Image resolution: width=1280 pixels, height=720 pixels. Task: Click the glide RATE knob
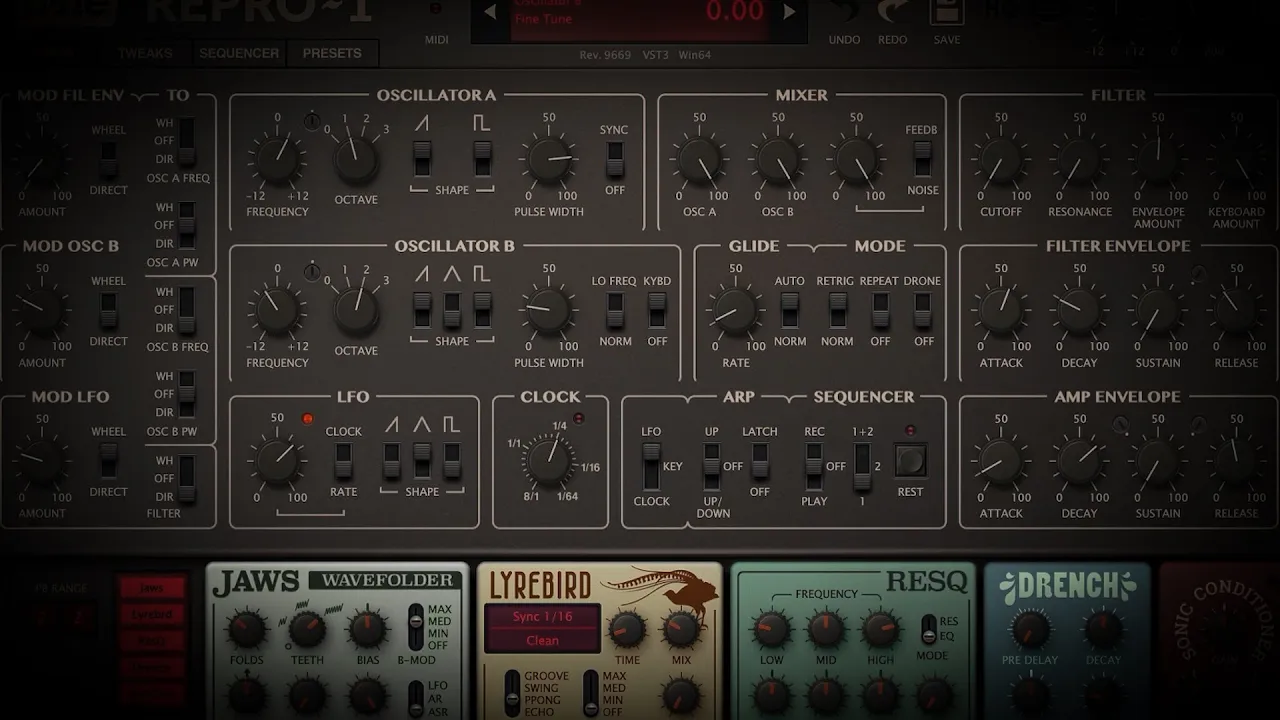click(735, 311)
